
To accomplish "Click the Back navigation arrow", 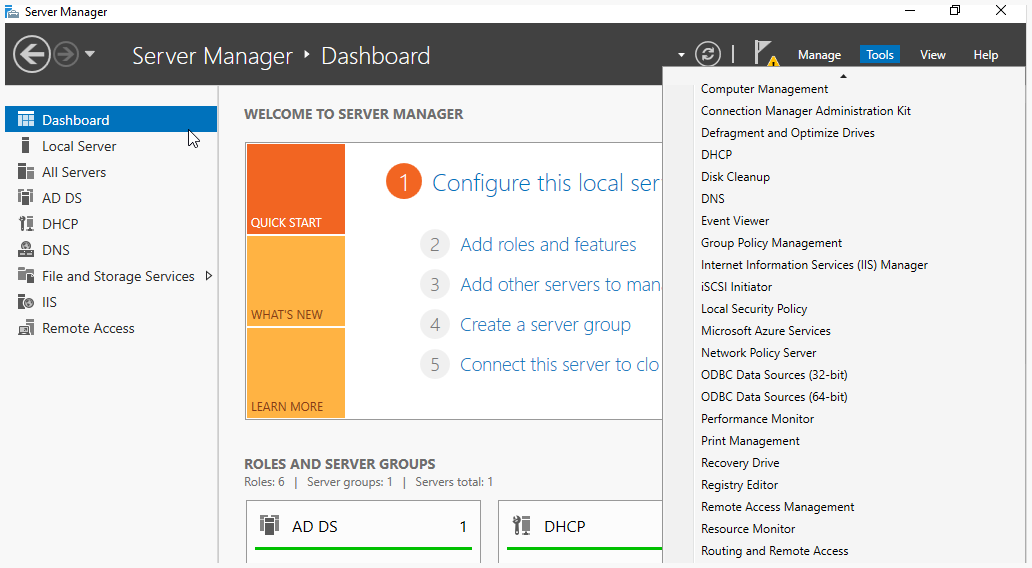I will pos(31,54).
